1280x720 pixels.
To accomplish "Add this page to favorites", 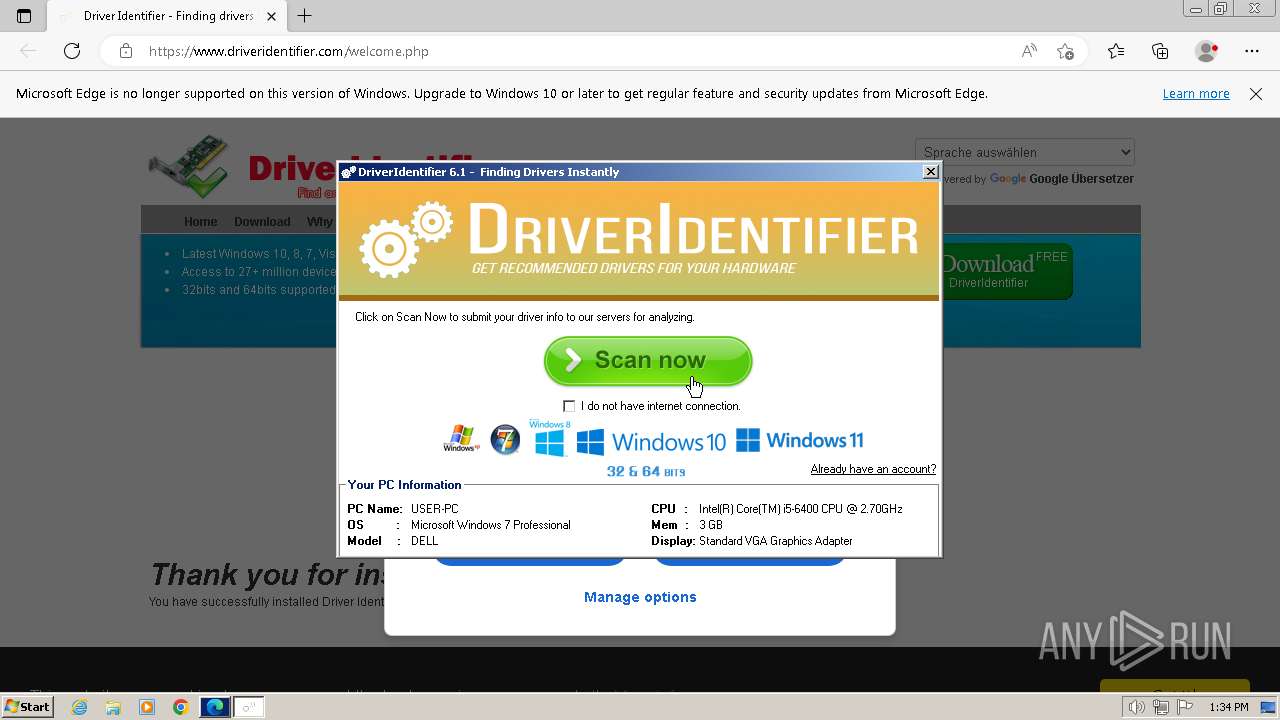I will tap(1065, 51).
